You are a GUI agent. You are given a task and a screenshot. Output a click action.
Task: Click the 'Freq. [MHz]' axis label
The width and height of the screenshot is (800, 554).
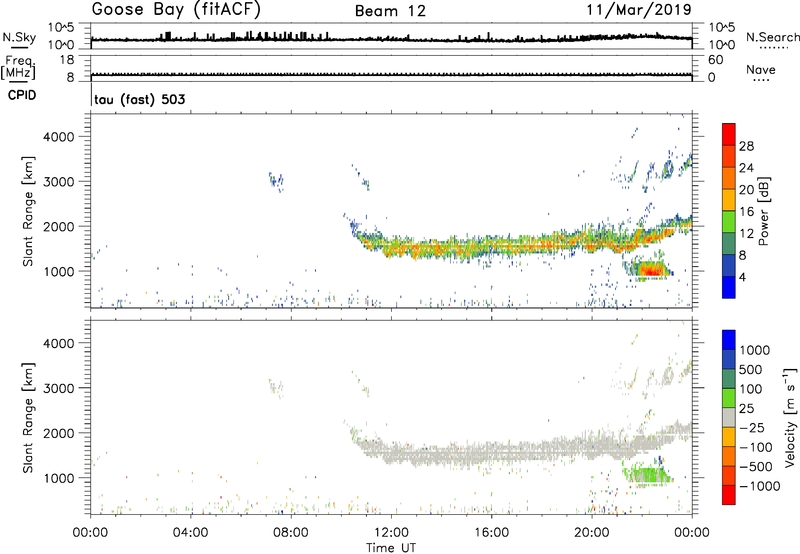pyautogui.click(x=18, y=68)
